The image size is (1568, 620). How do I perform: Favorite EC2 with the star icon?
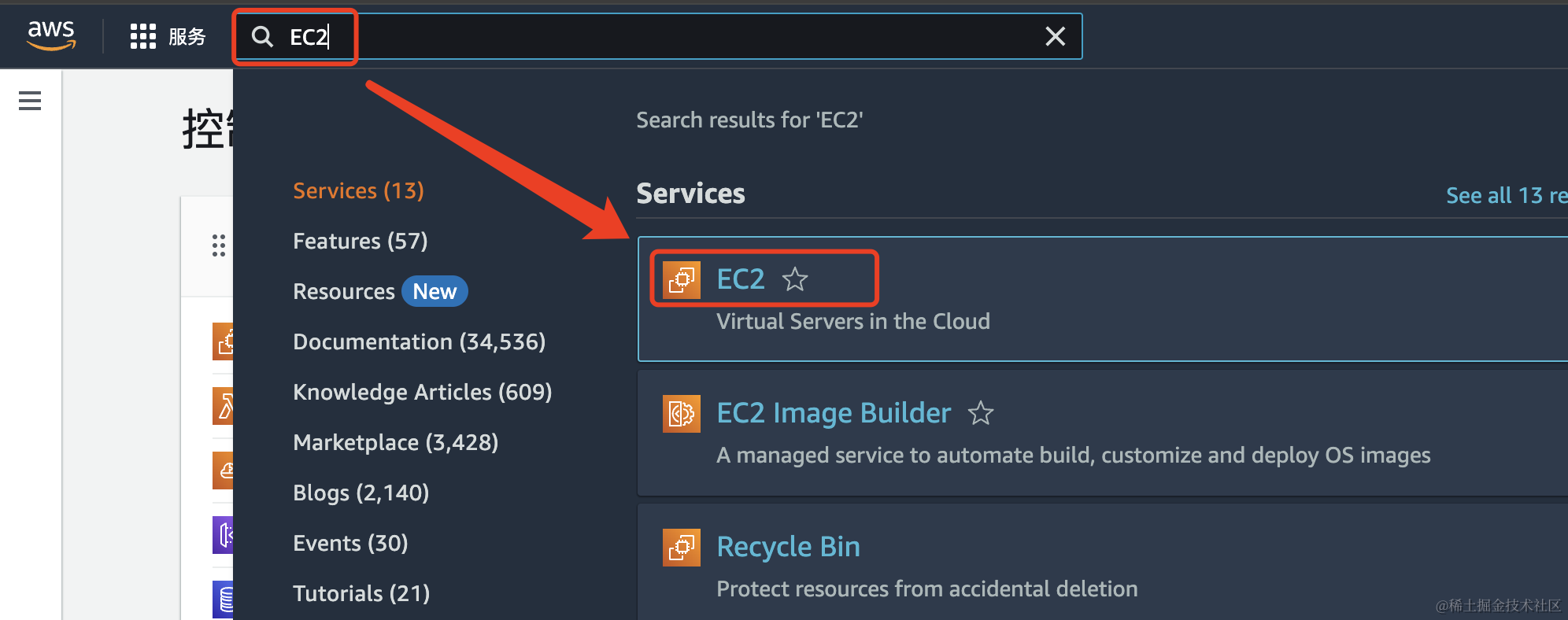(795, 279)
